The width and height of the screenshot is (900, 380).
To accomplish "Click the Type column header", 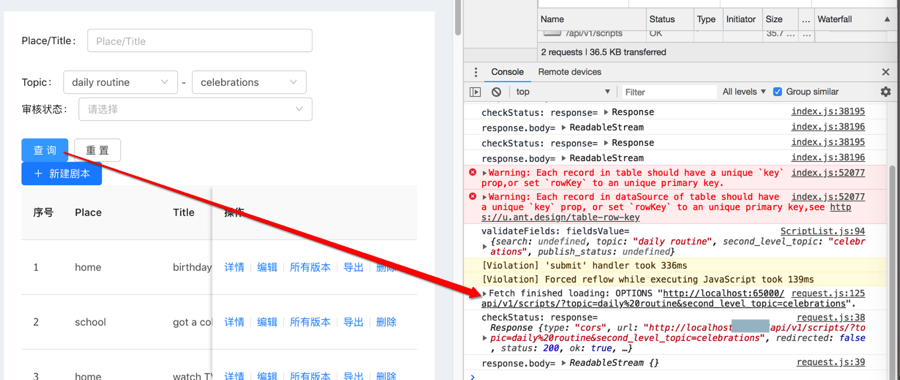I will 708,19.
